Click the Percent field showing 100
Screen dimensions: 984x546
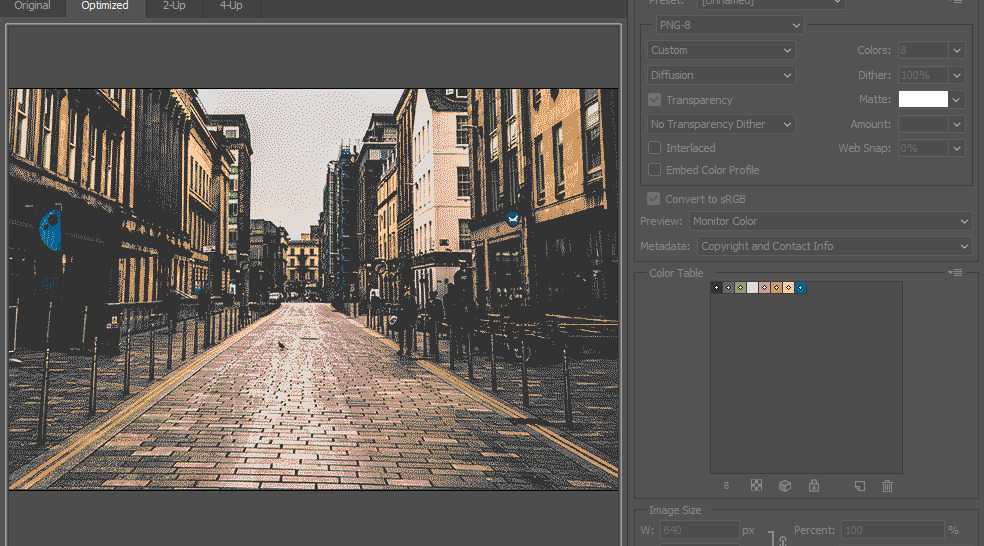[892, 530]
